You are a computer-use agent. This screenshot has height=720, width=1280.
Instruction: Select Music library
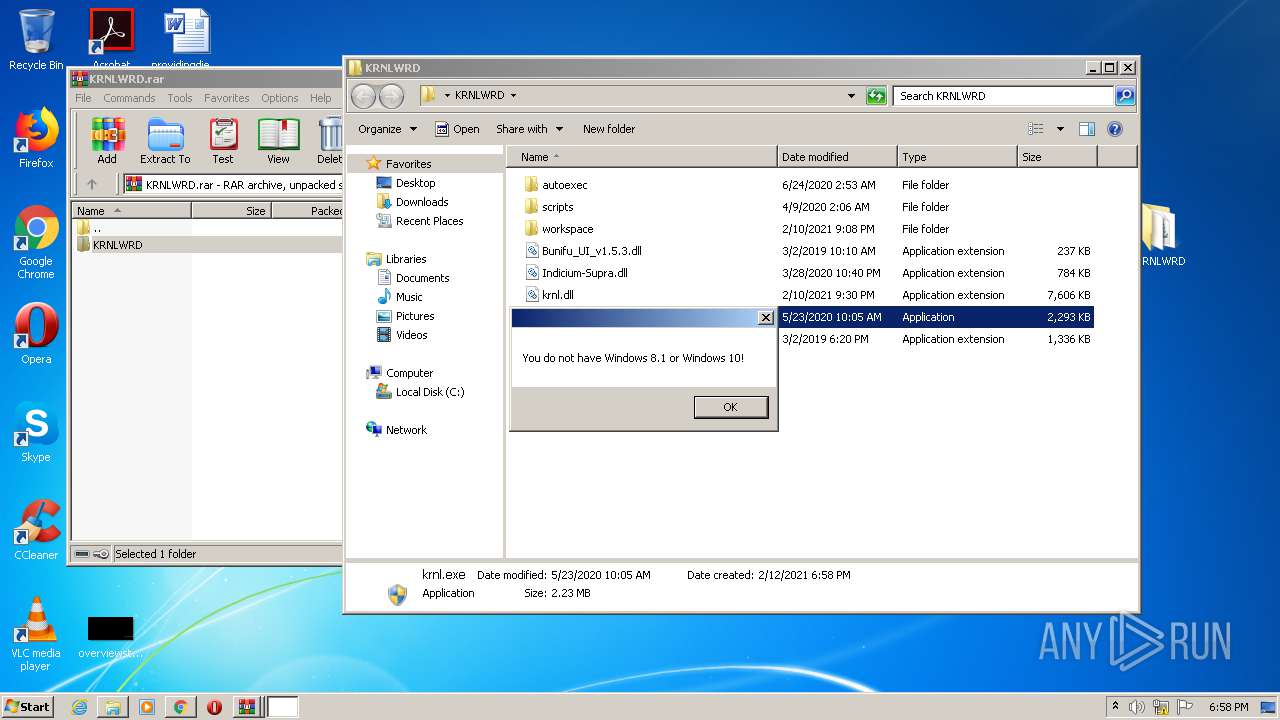coord(400,297)
